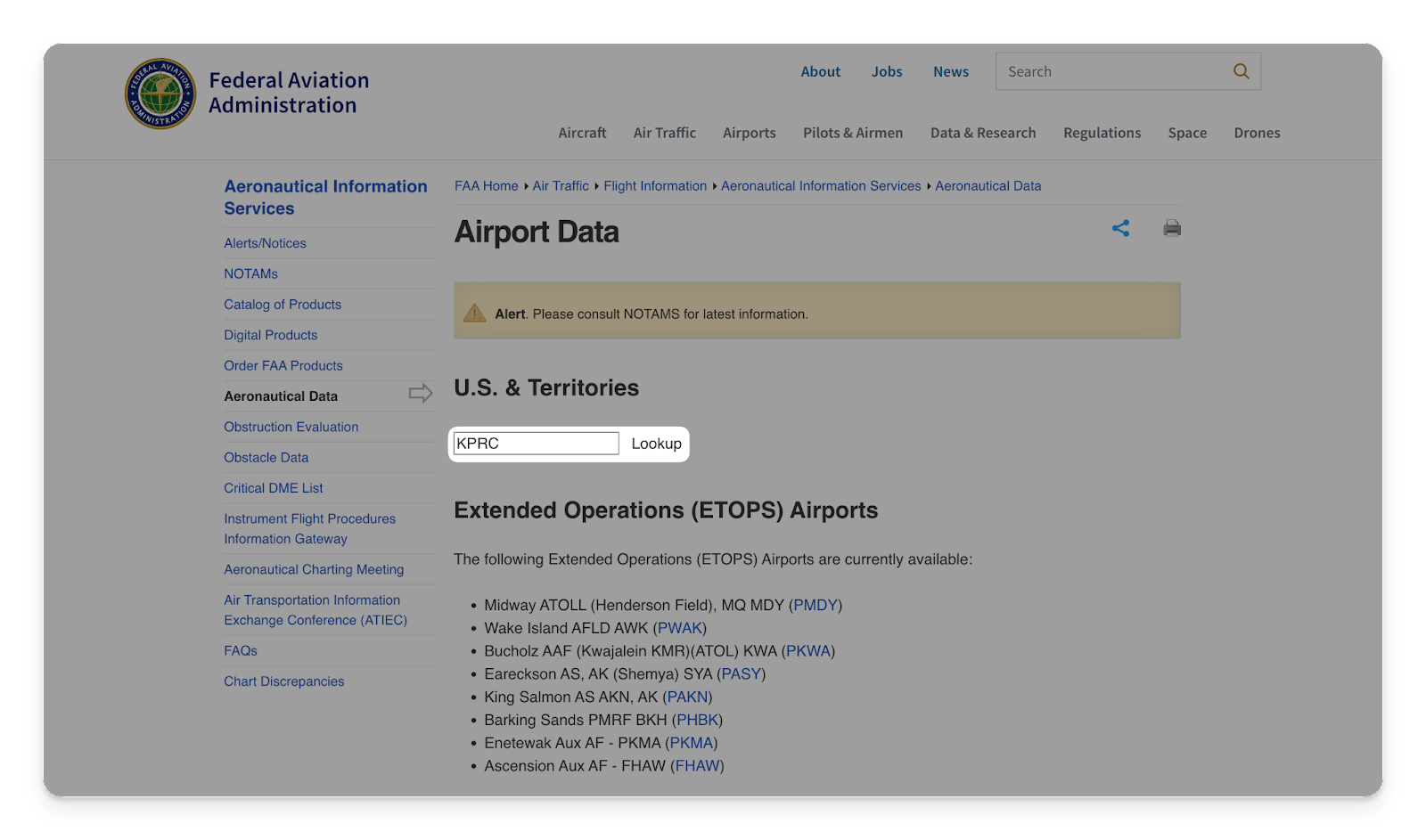The image size is (1426, 840).
Task: Open the PWAK airport link
Action: (680, 628)
